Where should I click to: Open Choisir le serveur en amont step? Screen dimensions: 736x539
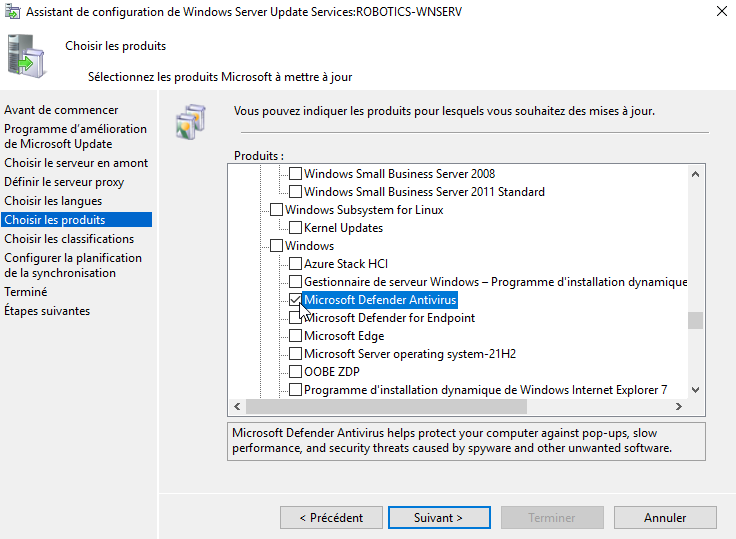(76, 163)
